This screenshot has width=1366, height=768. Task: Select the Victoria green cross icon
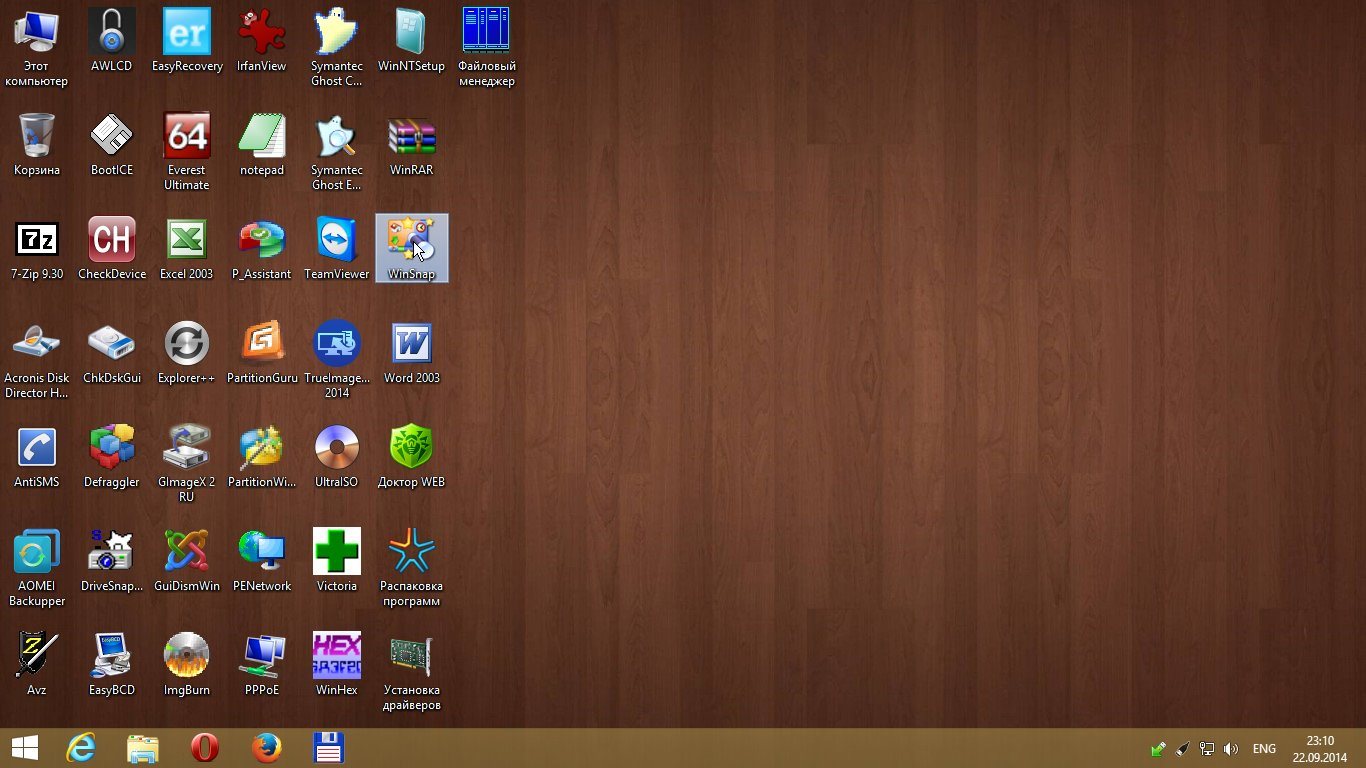(337, 560)
